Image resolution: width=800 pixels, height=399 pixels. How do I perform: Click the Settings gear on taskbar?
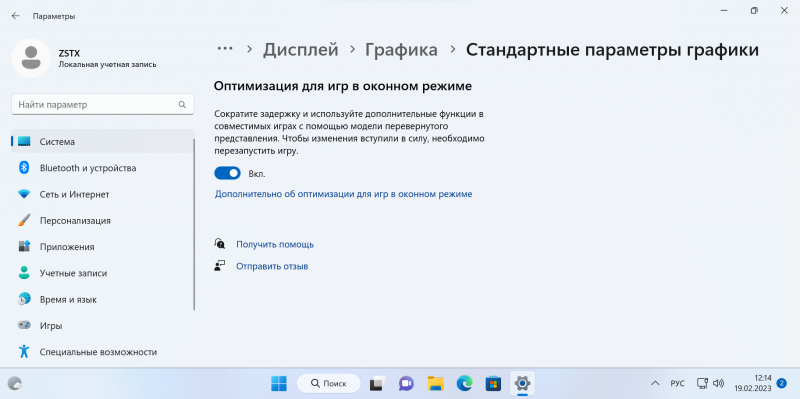[x=521, y=383]
